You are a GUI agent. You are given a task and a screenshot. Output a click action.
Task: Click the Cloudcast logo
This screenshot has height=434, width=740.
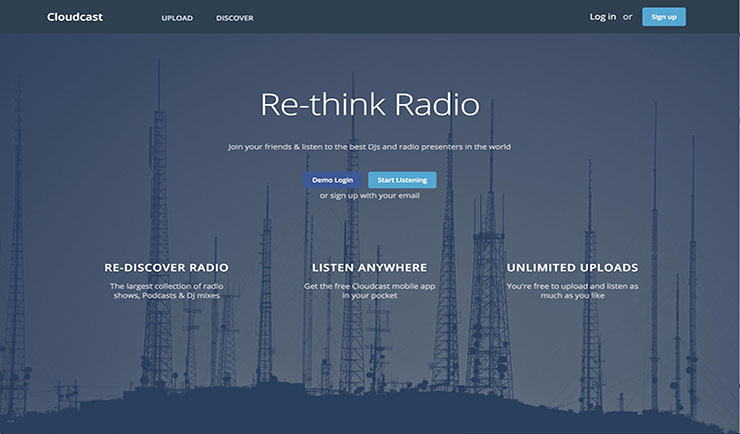74,17
